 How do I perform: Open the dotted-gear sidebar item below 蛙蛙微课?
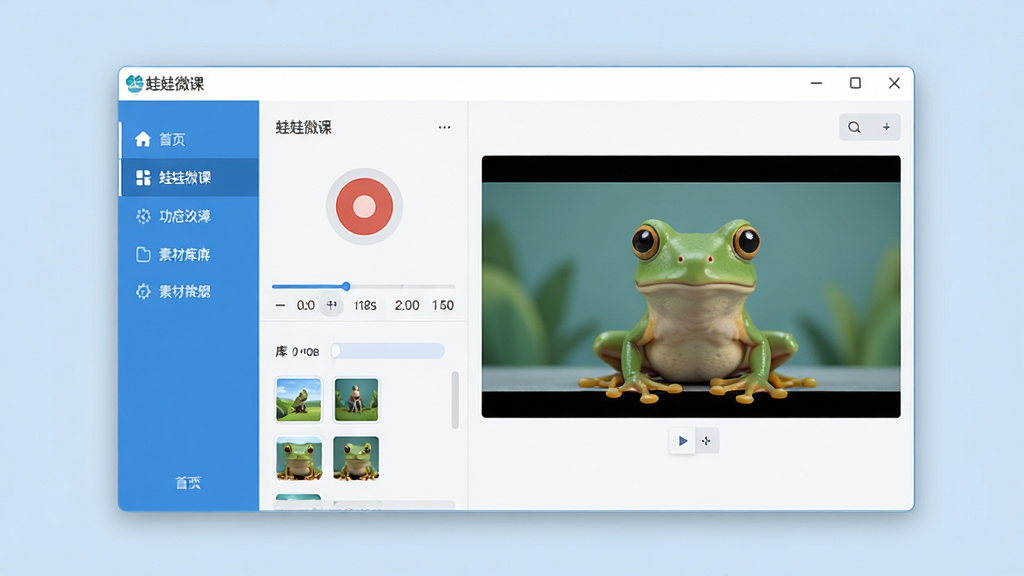pyautogui.click(x=189, y=216)
